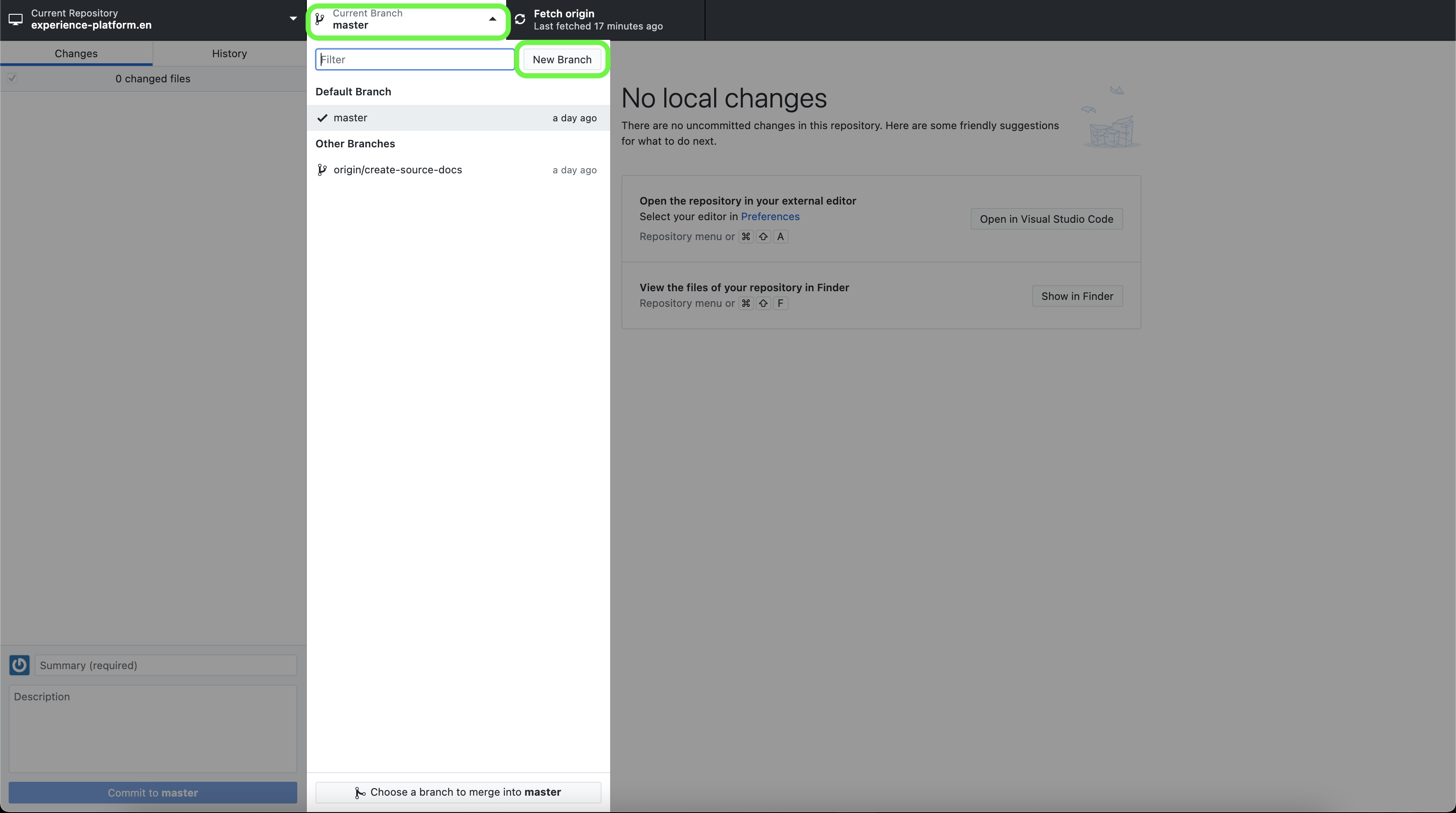Viewport: 1456px width, 813px height.
Task: Toggle the changed files select-all checkbox
Action: click(x=12, y=78)
